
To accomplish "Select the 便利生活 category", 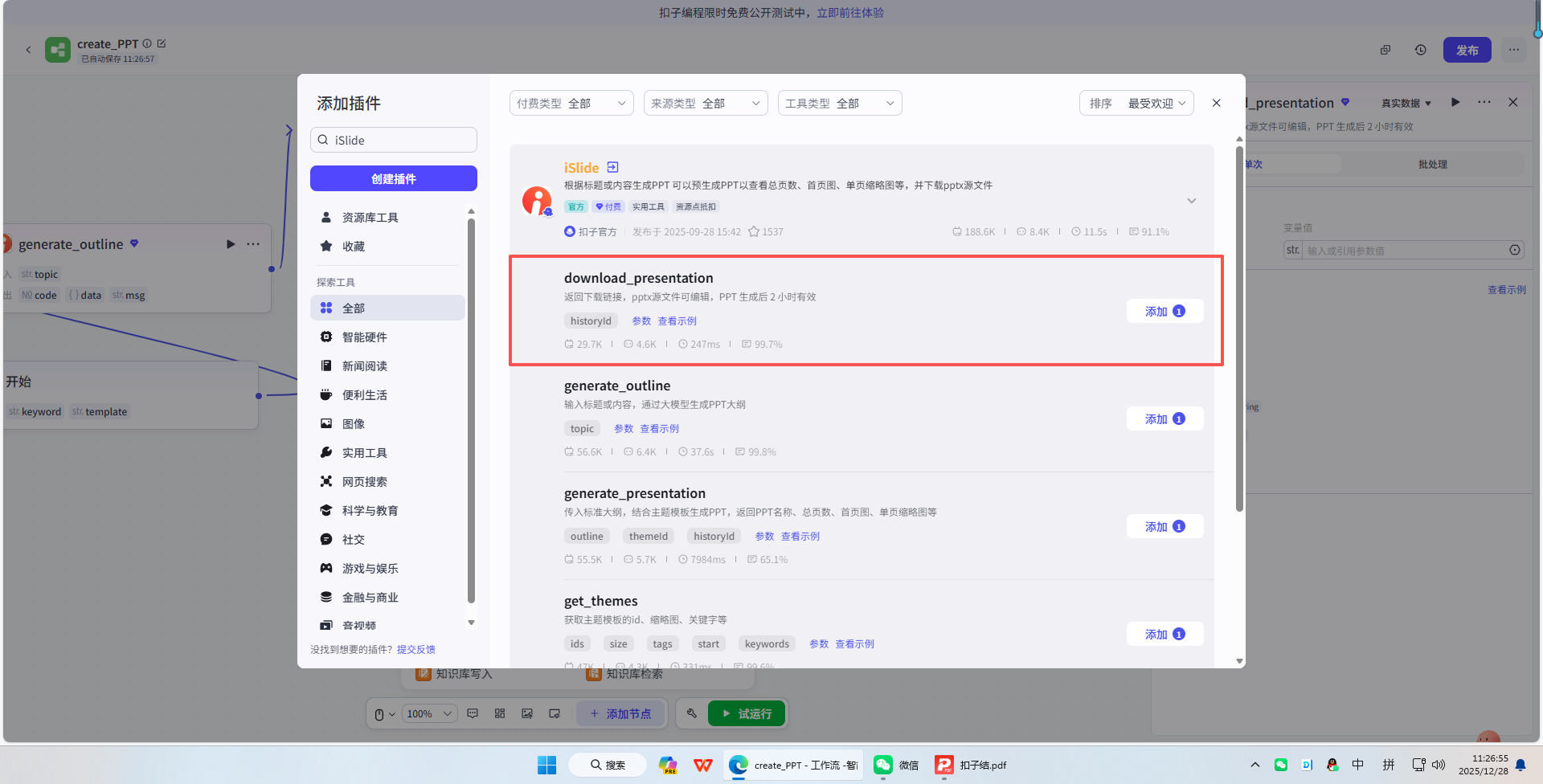I will point(387,394).
